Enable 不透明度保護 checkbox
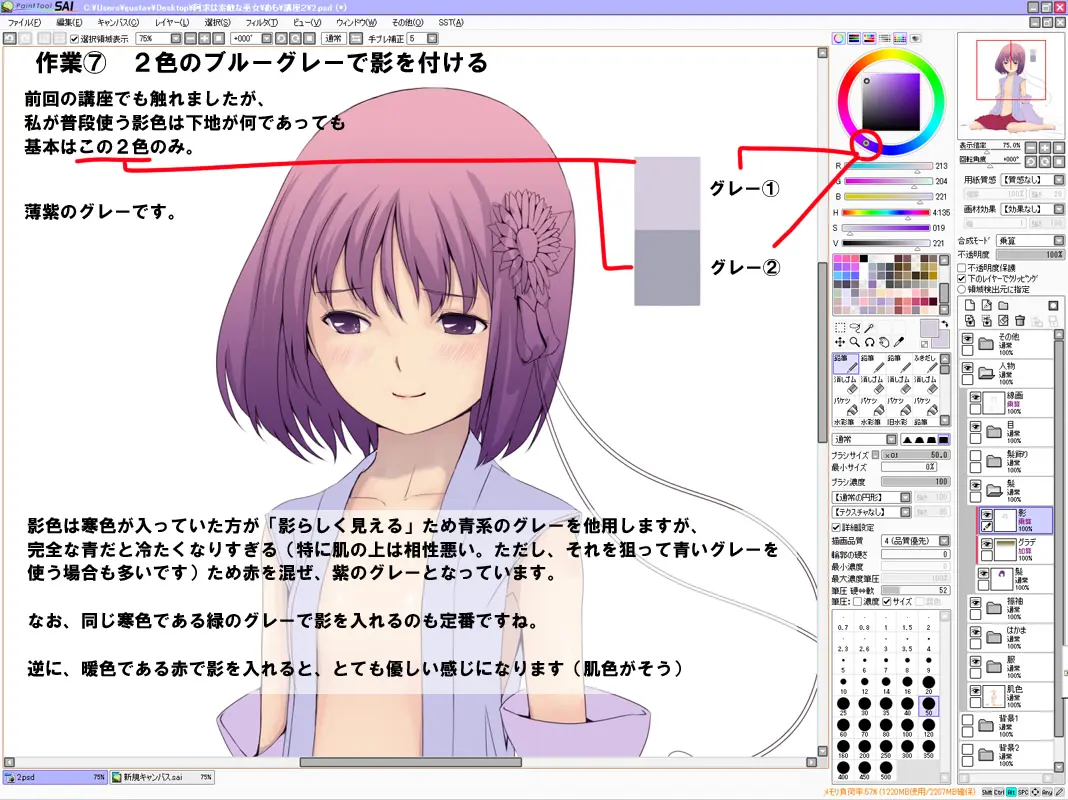Viewport: 1068px width, 800px height. (x=962, y=268)
